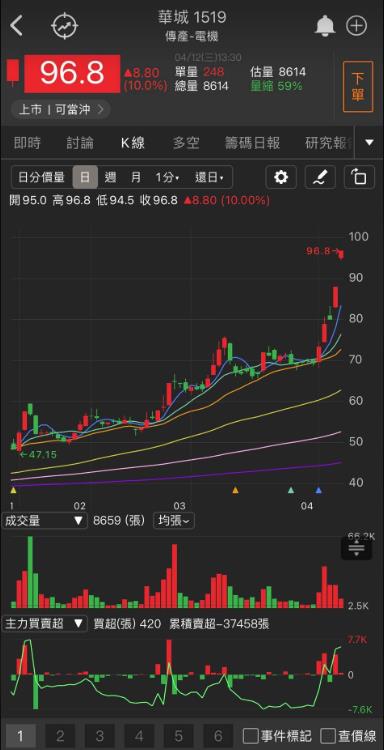Select the drawing pen tool icon
This screenshot has height=750, width=384.
tap(320, 178)
